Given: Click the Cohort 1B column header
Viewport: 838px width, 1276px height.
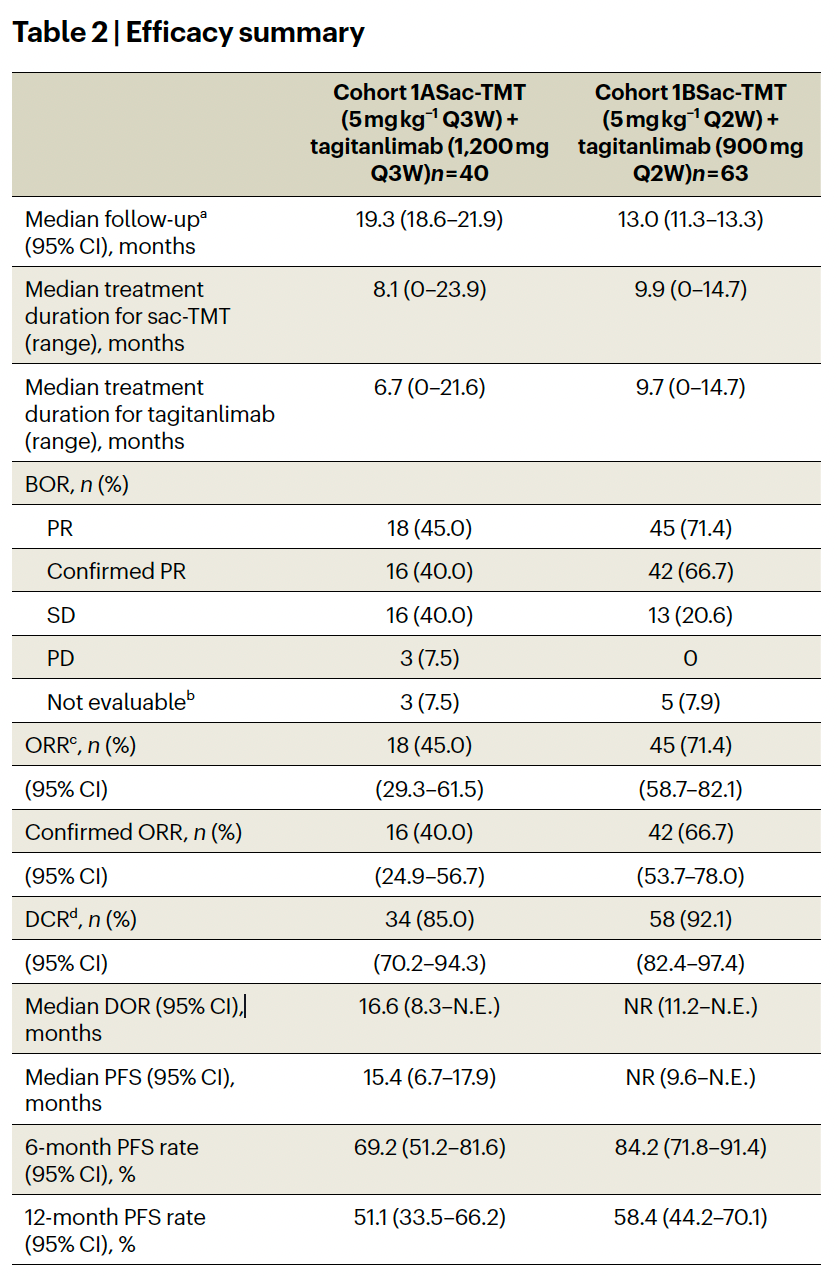Looking at the screenshot, I should 690,135.
